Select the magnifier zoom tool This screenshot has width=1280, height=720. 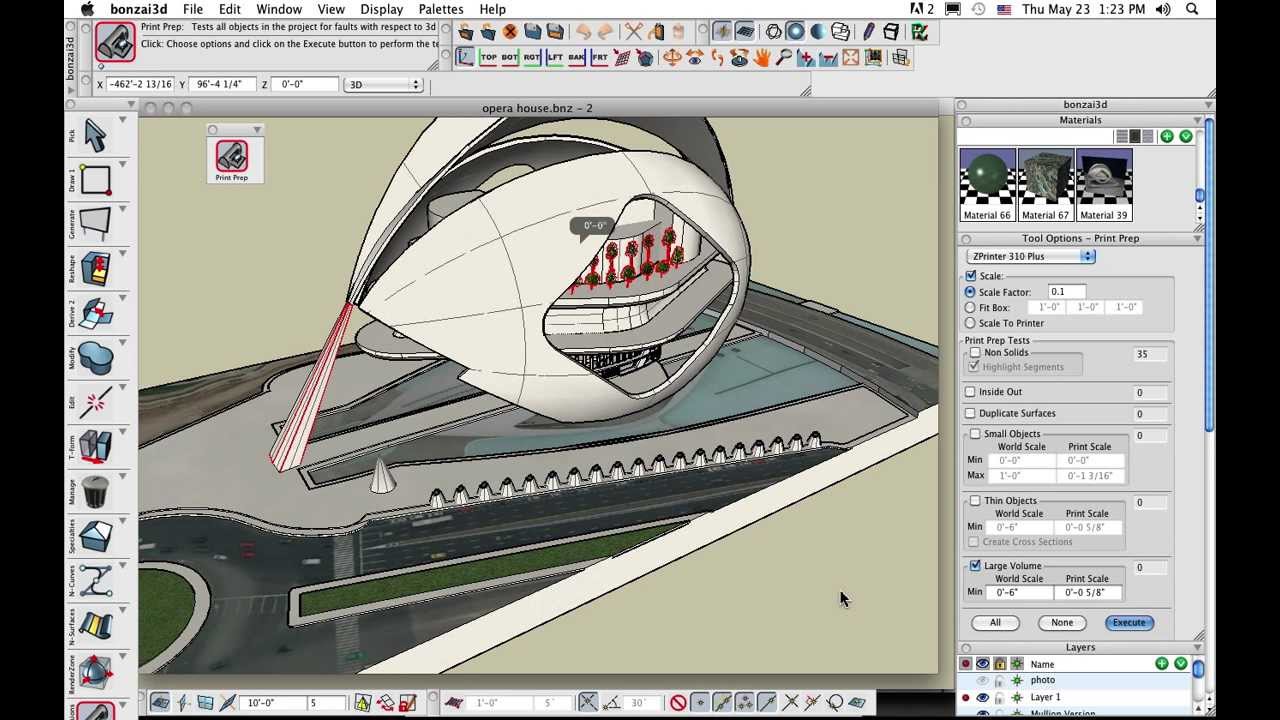784,58
